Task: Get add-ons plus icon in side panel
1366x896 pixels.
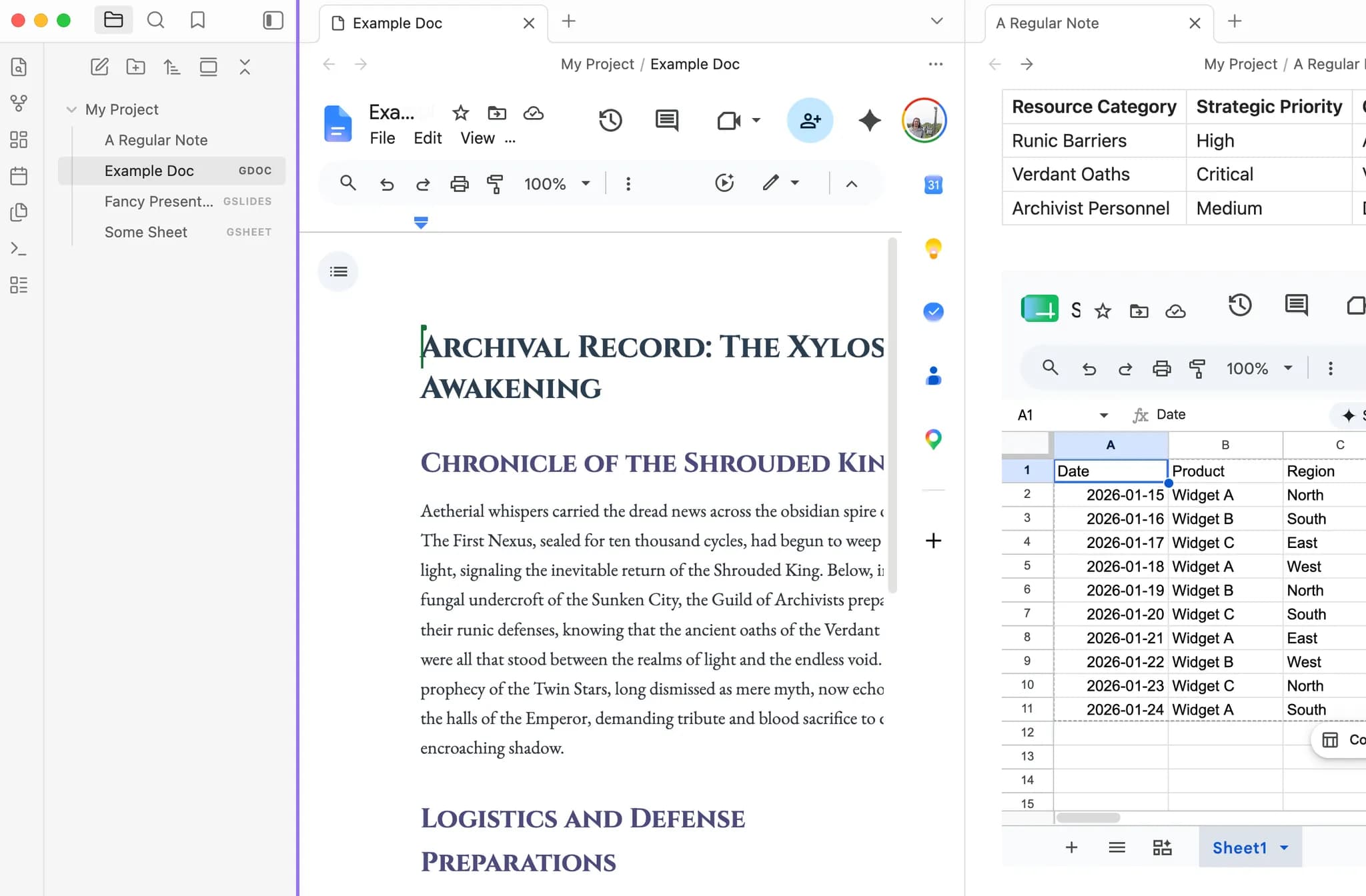Action: tap(933, 541)
